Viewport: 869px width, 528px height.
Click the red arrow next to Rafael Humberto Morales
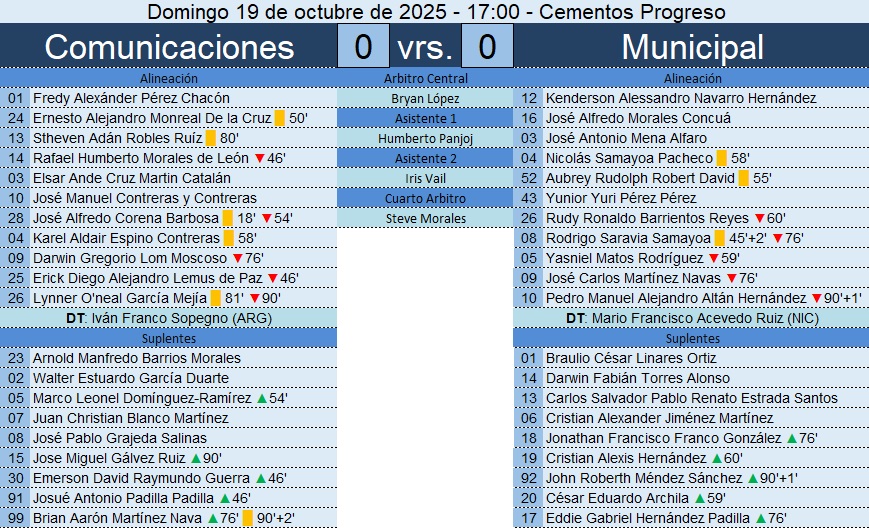[258, 158]
